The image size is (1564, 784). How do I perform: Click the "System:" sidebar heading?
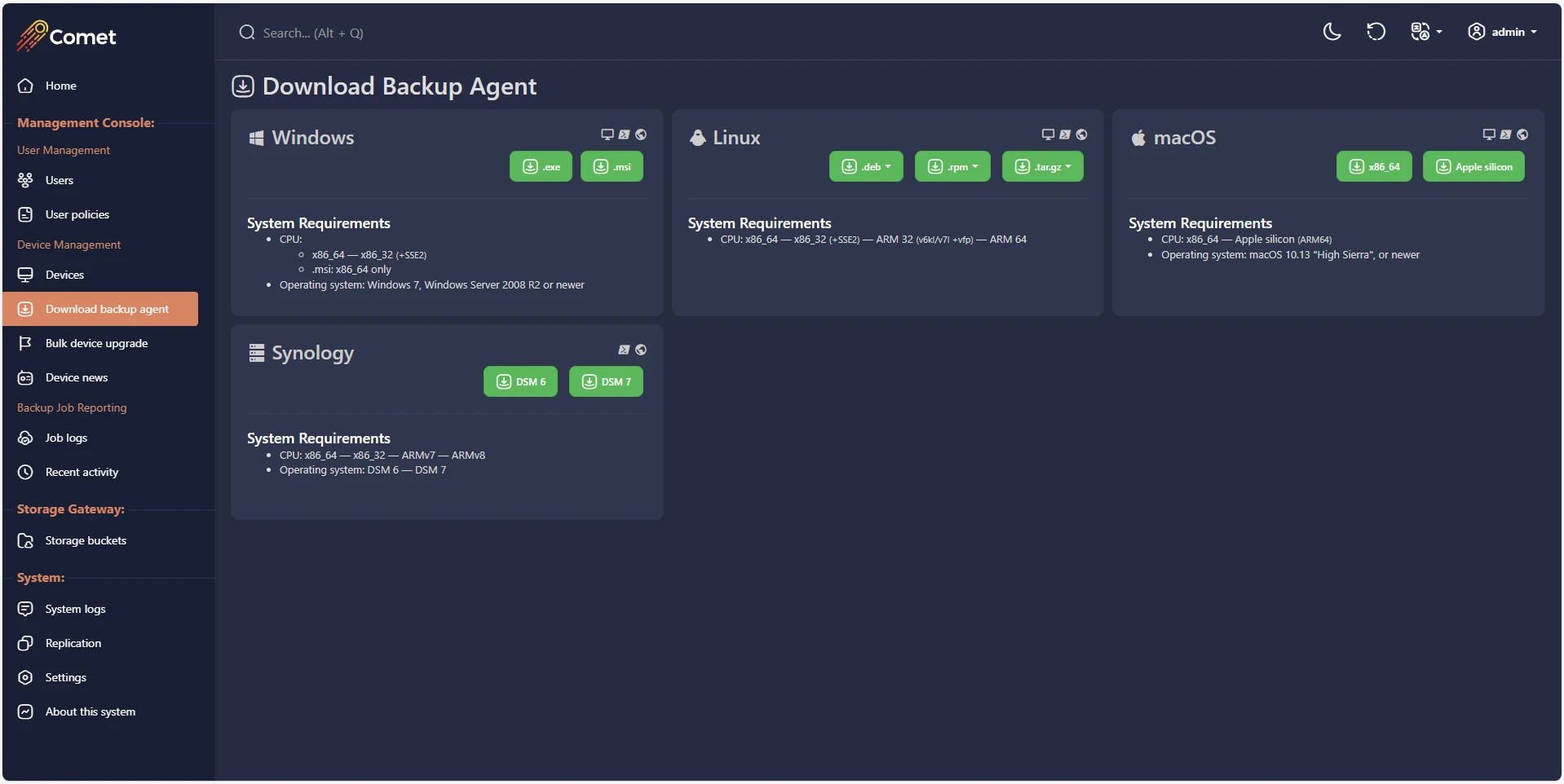click(x=41, y=578)
